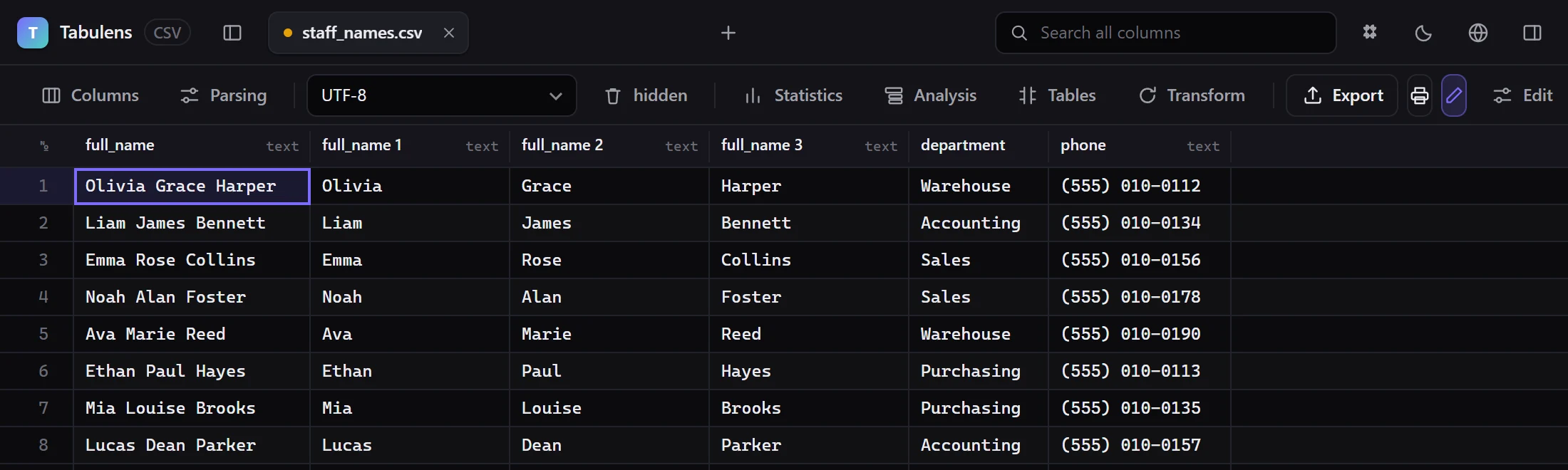This screenshot has width=1568, height=470.
Task: Select the staff_names.csv tab
Action: pyautogui.click(x=368, y=33)
